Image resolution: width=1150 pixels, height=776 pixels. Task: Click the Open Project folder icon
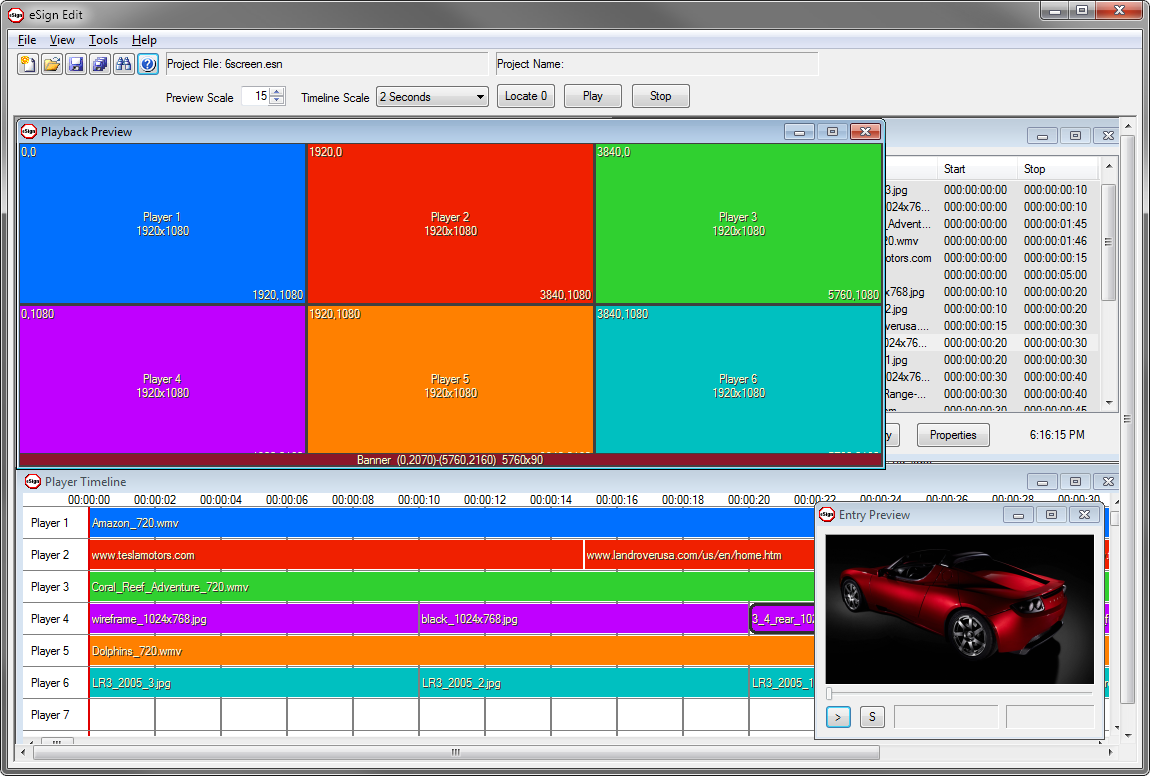click(x=52, y=65)
